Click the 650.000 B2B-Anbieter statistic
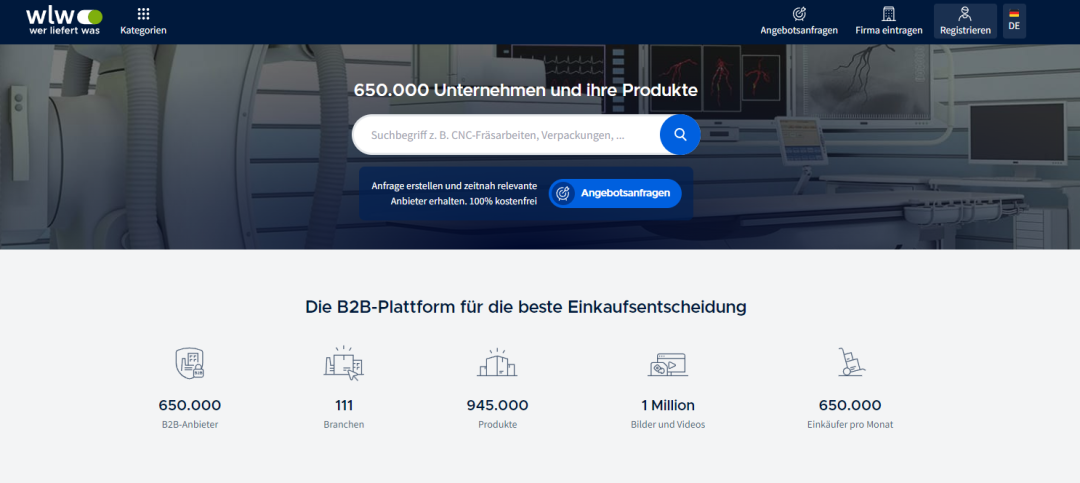The height and width of the screenshot is (483, 1080). click(190, 405)
